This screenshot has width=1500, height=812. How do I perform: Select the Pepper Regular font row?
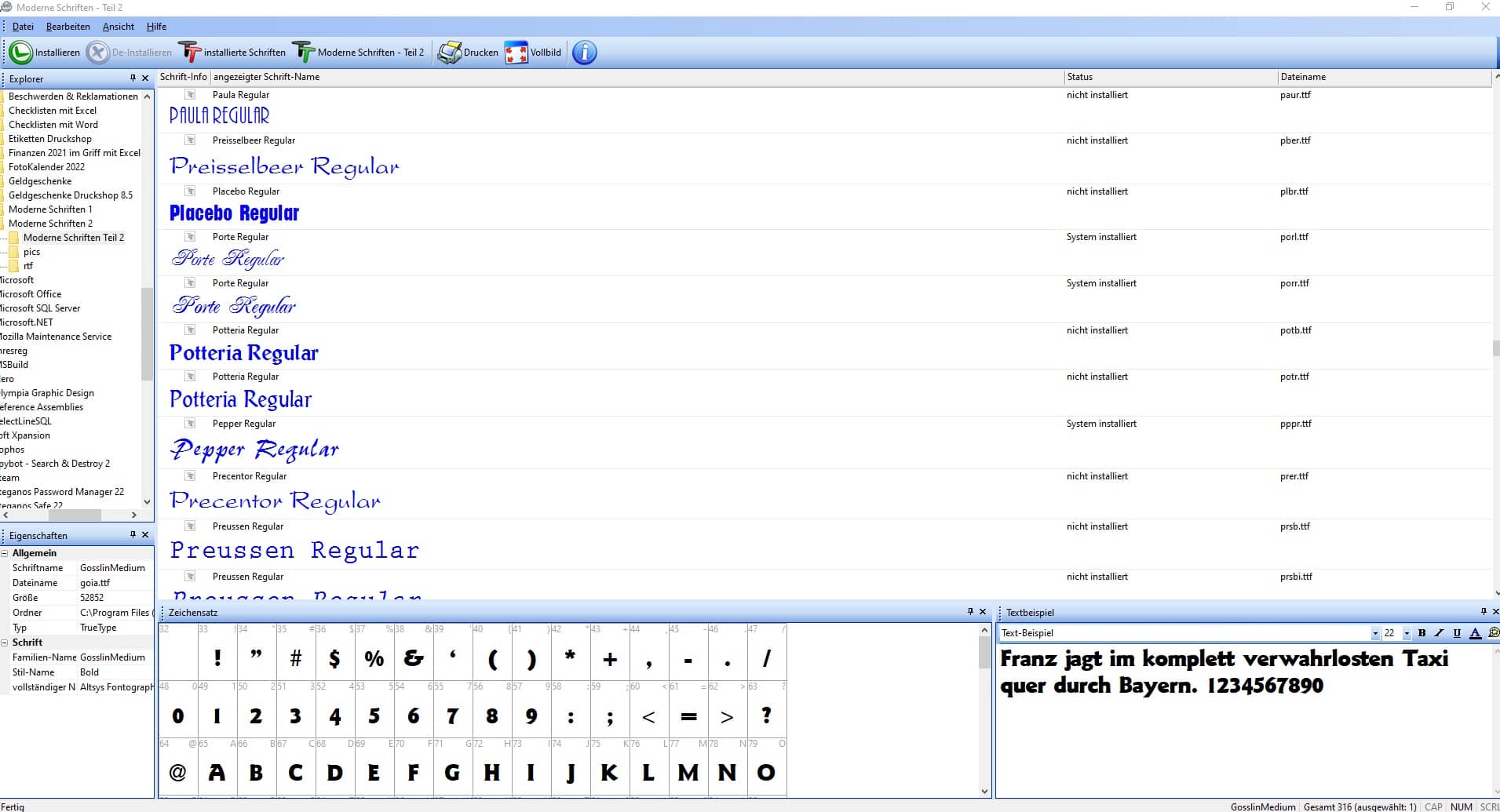tap(243, 424)
